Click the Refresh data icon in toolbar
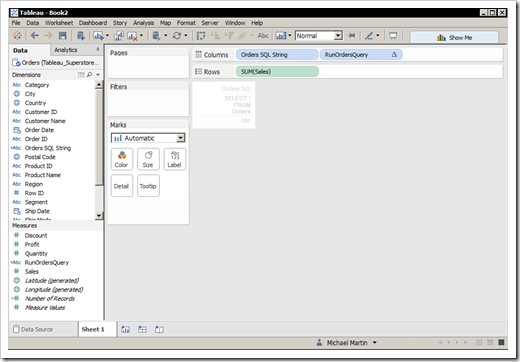The width and height of the screenshot is (520, 362). coord(177,36)
